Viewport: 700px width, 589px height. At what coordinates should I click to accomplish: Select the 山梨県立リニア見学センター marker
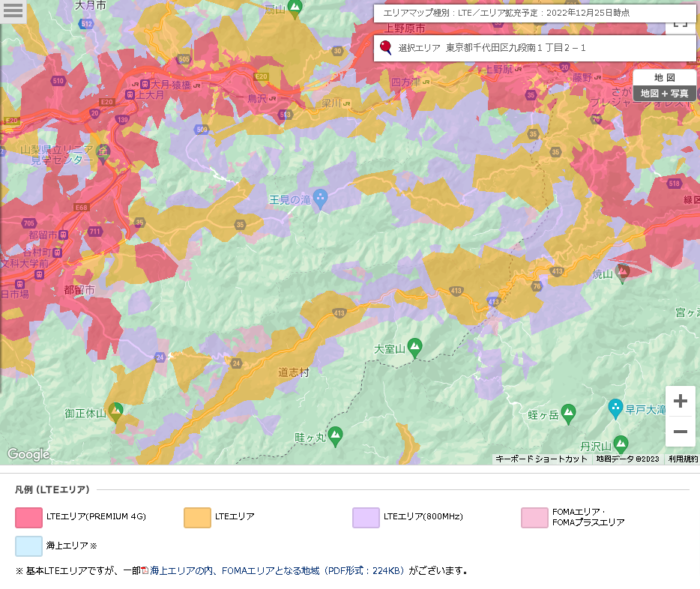point(103,154)
